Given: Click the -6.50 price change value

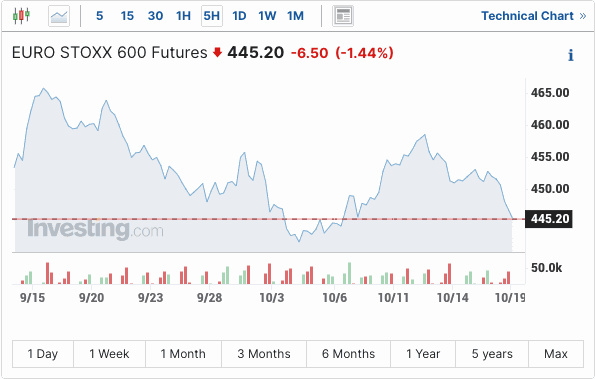Looking at the screenshot, I should 309,53.
